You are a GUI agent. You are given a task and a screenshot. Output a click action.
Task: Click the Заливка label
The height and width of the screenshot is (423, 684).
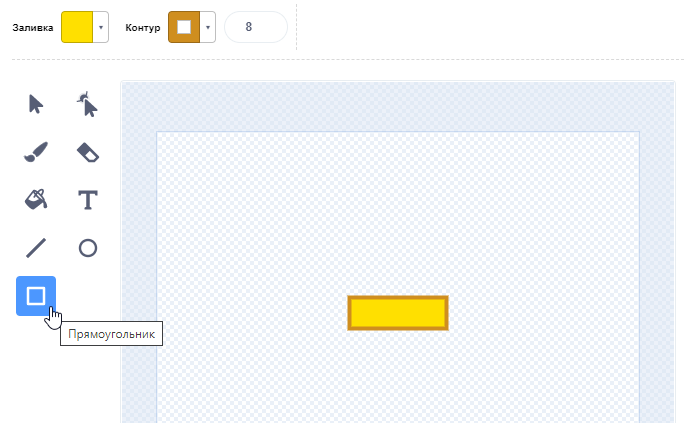33,27
